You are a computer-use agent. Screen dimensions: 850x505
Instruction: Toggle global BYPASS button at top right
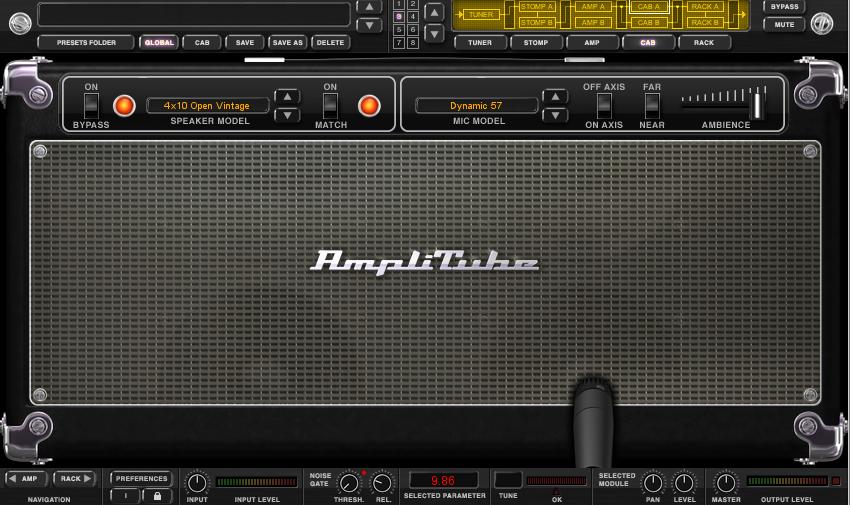click(x=784, y=7)
